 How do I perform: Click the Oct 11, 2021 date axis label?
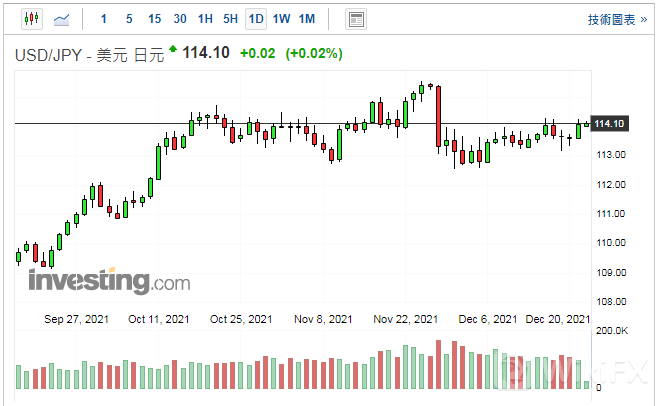pos(159,319)
